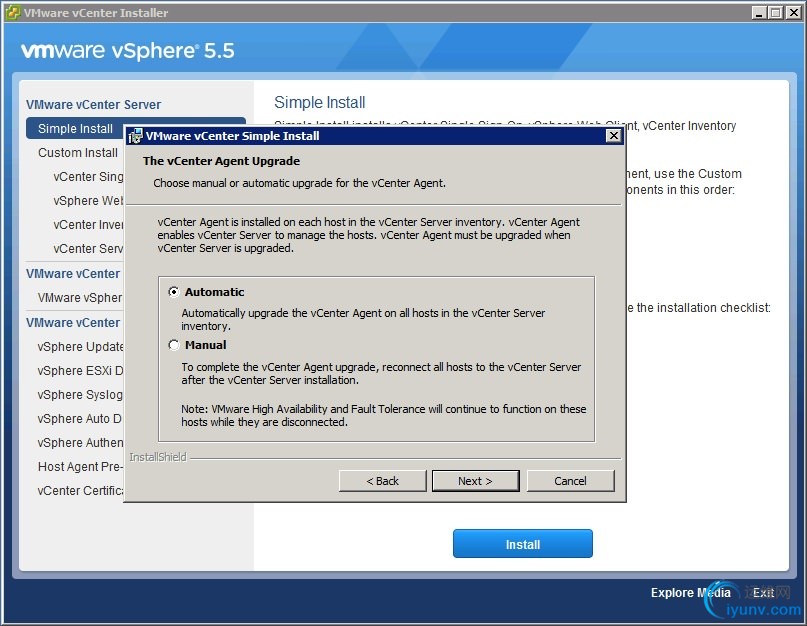Open vSphere Authentication Proxy entry
Image resolution: width=807 pixels, height=626 pixels.
(80, 443)
